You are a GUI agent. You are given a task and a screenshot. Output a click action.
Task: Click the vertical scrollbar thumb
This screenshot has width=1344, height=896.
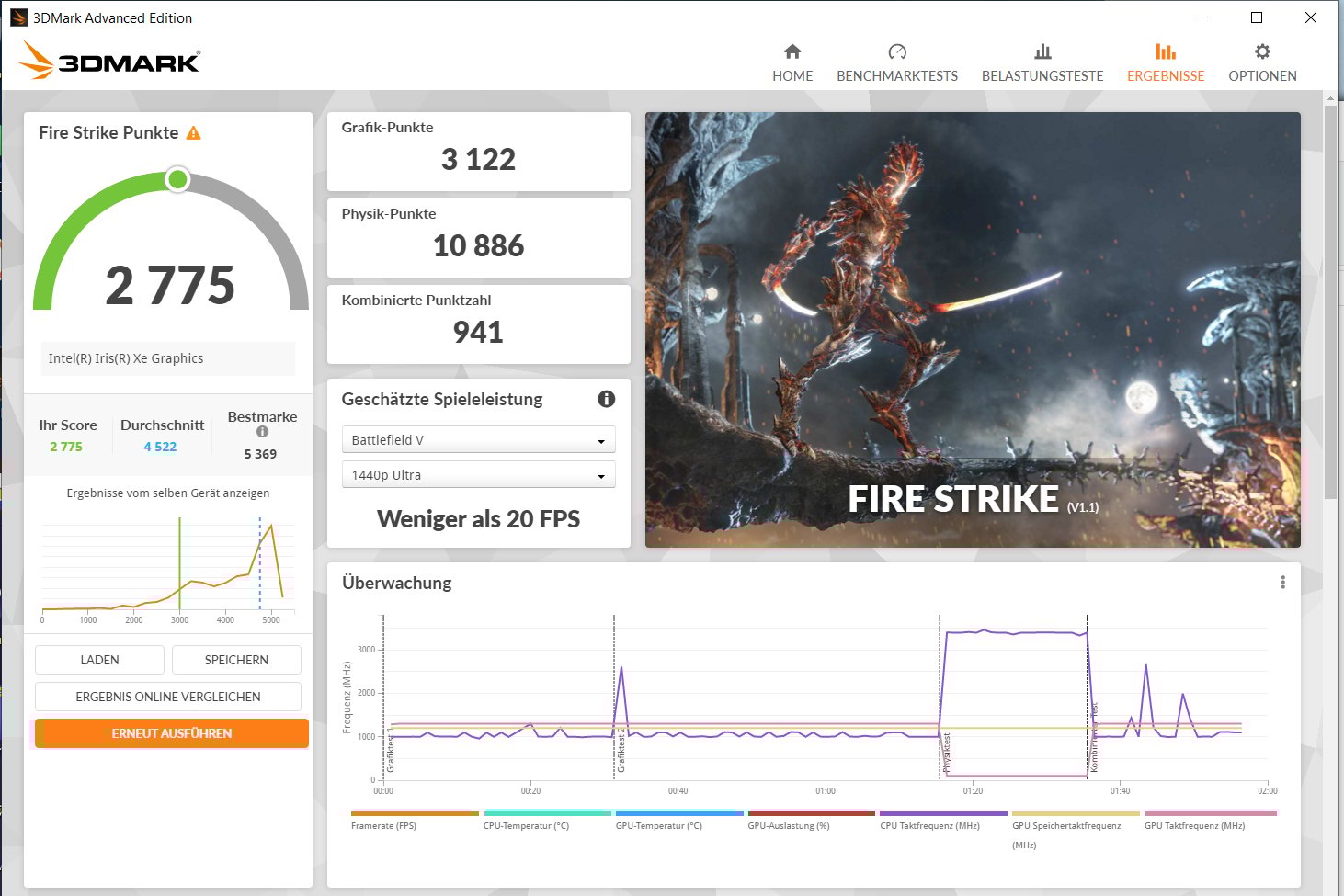pyautogui.click(x=1330, y=303)
